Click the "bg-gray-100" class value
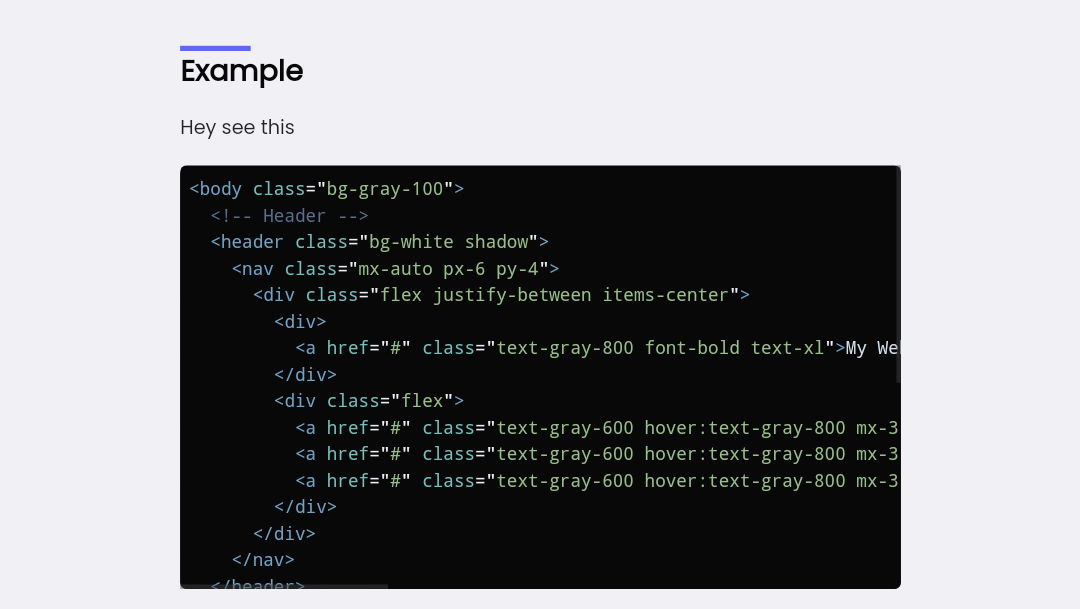 click(390, 189)
